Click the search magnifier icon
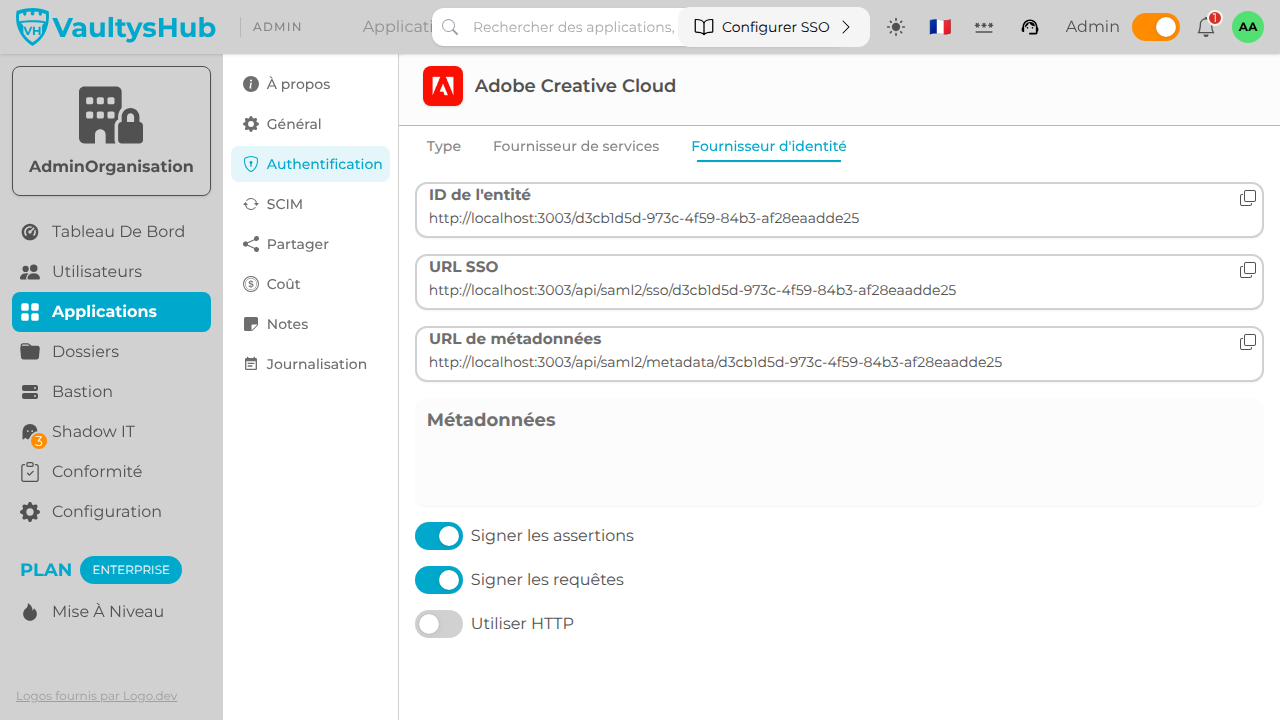 click(450, 27)
